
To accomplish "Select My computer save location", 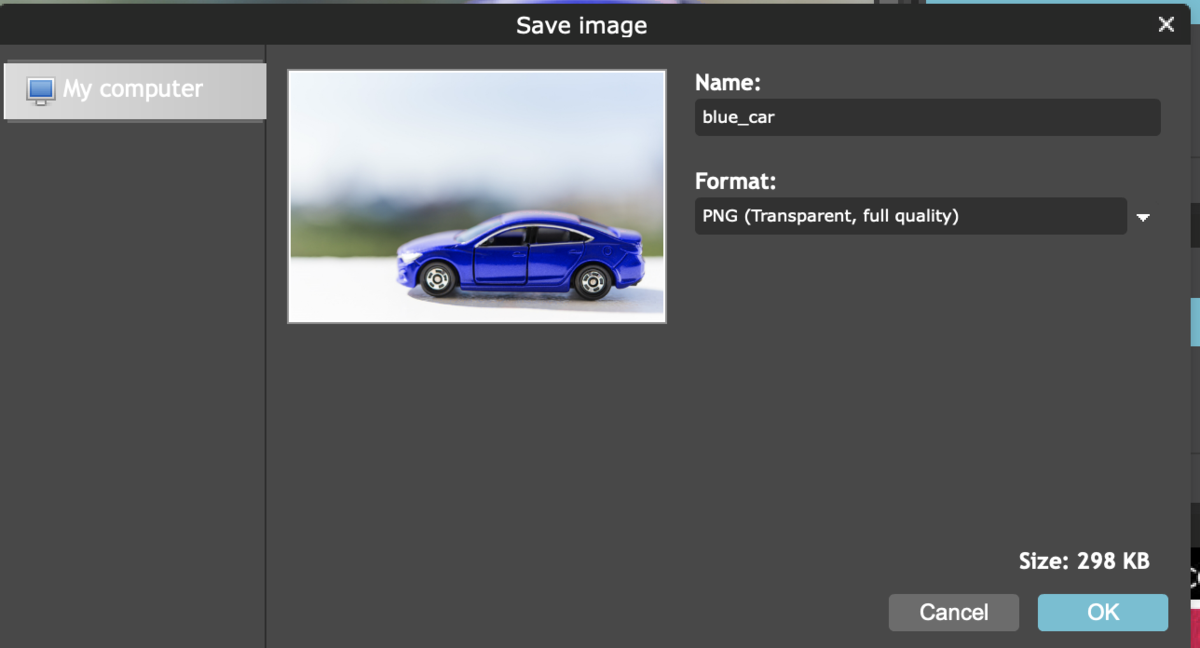I will 135,91.
